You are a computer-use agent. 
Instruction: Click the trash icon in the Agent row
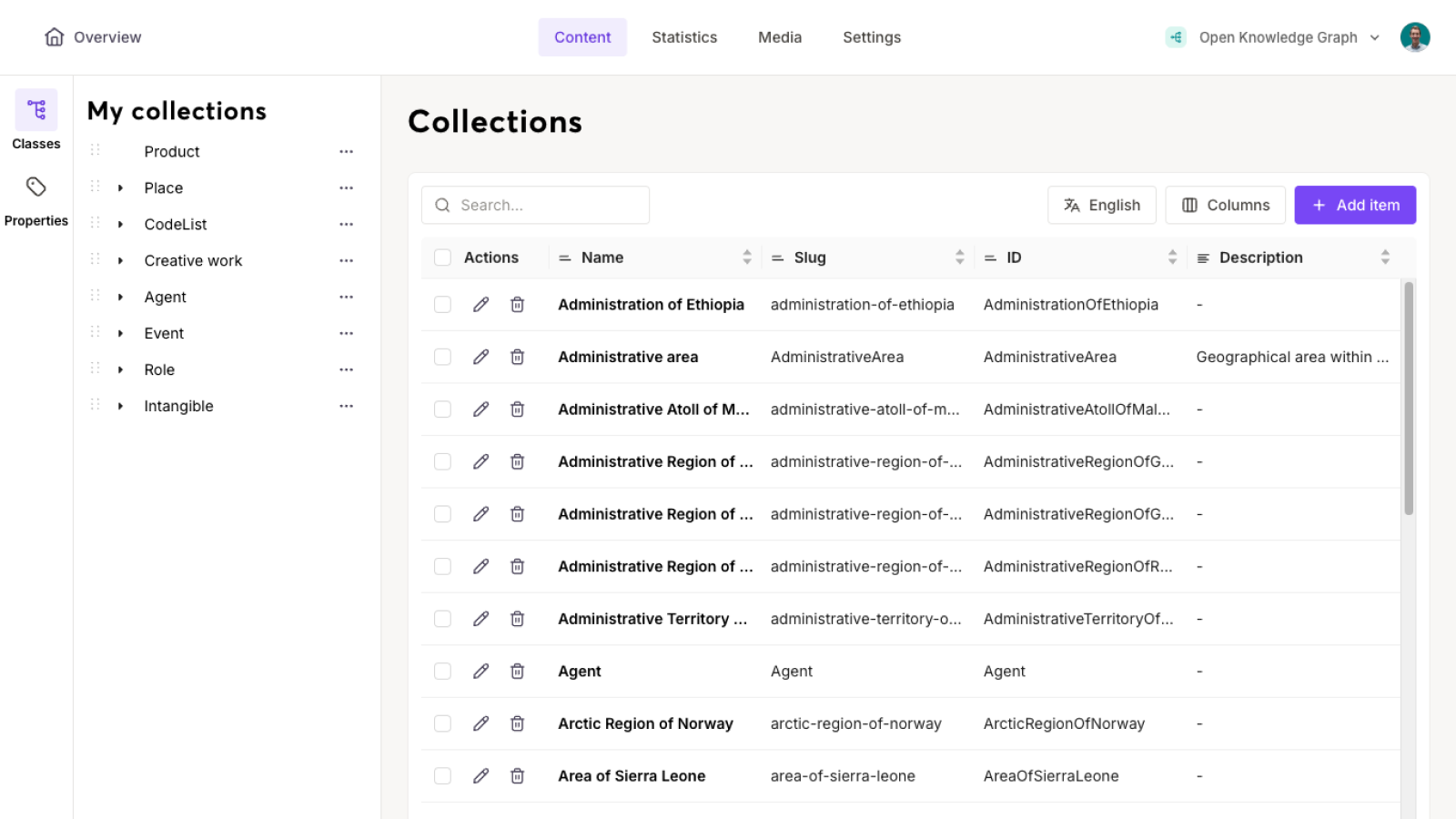[517, 672]
